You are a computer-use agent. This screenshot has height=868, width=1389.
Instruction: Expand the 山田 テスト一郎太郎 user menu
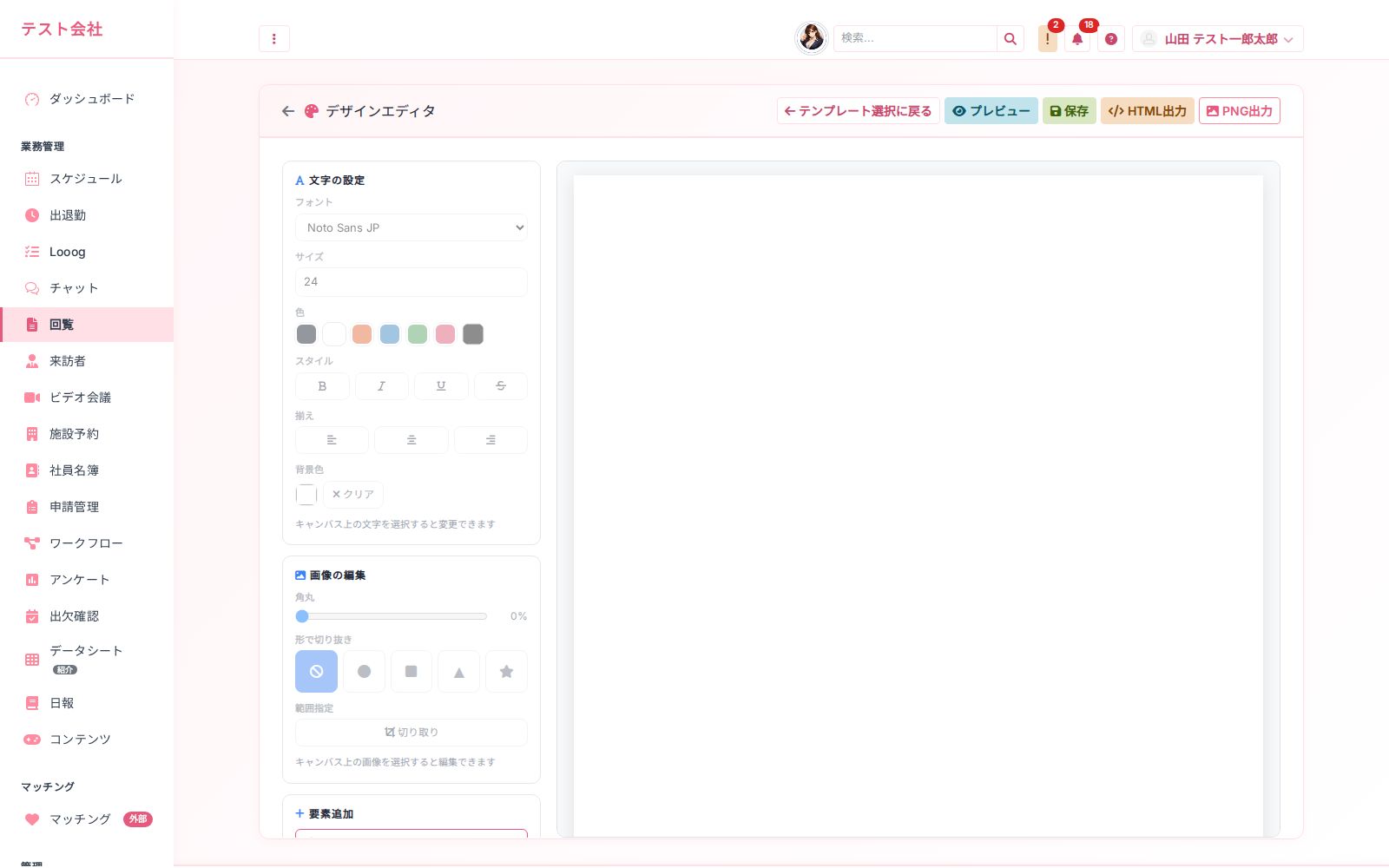[x=1218, y=39]
